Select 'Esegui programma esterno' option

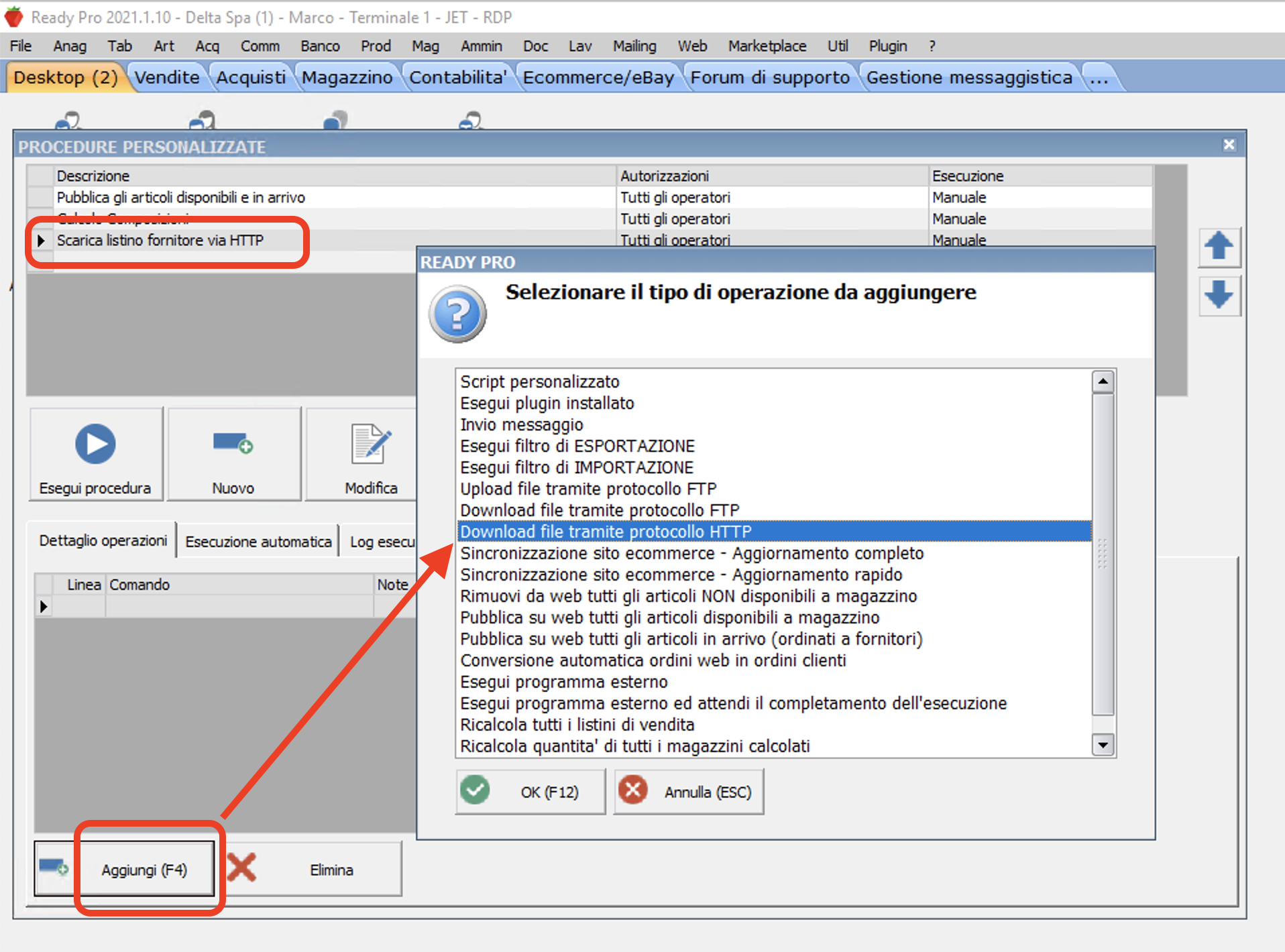pos(775,682)
